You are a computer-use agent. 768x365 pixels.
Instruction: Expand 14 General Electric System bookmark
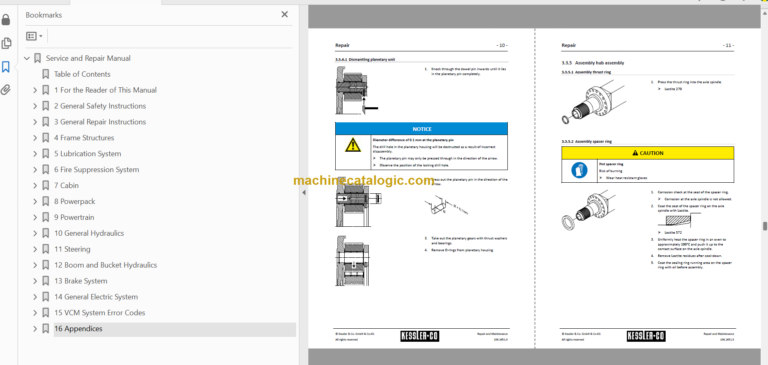35,297
